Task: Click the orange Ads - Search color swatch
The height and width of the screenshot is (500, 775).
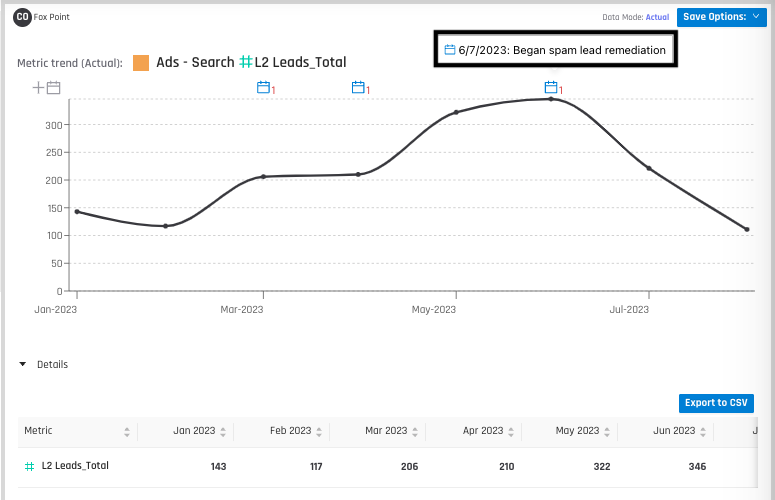Action: [x=141, y=63]
